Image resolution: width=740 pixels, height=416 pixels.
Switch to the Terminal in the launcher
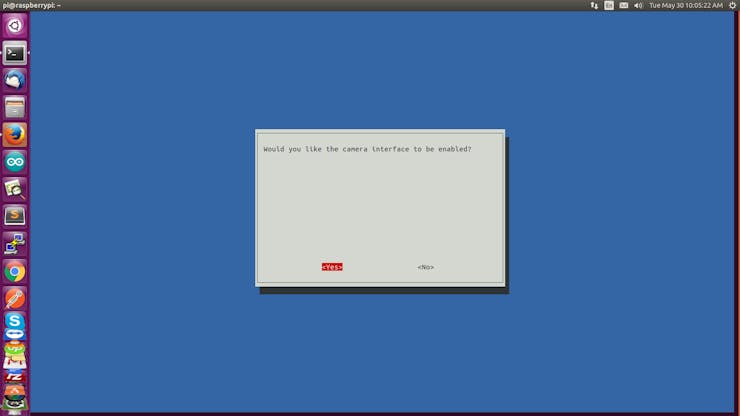click(15, 53)
